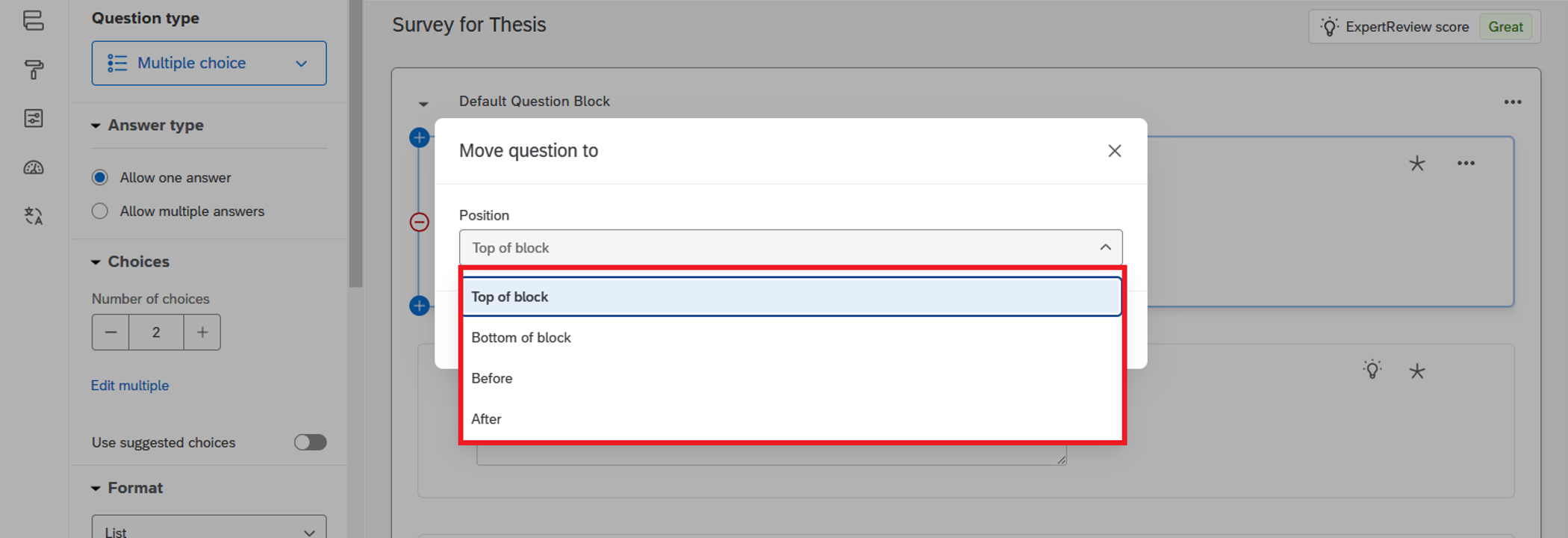
Task: Click the Edit multiple link
Action: pyautogui.click(x=130, y=386)
